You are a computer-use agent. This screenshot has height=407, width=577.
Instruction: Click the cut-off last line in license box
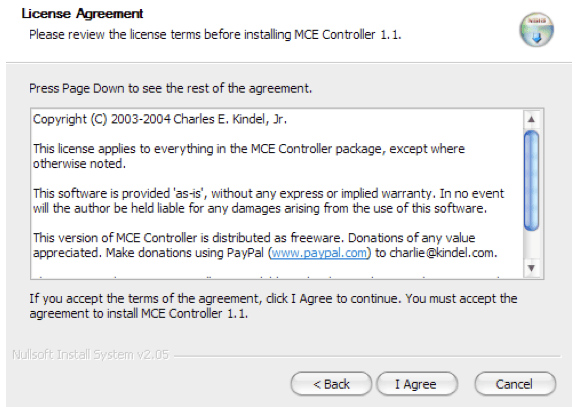269,276
